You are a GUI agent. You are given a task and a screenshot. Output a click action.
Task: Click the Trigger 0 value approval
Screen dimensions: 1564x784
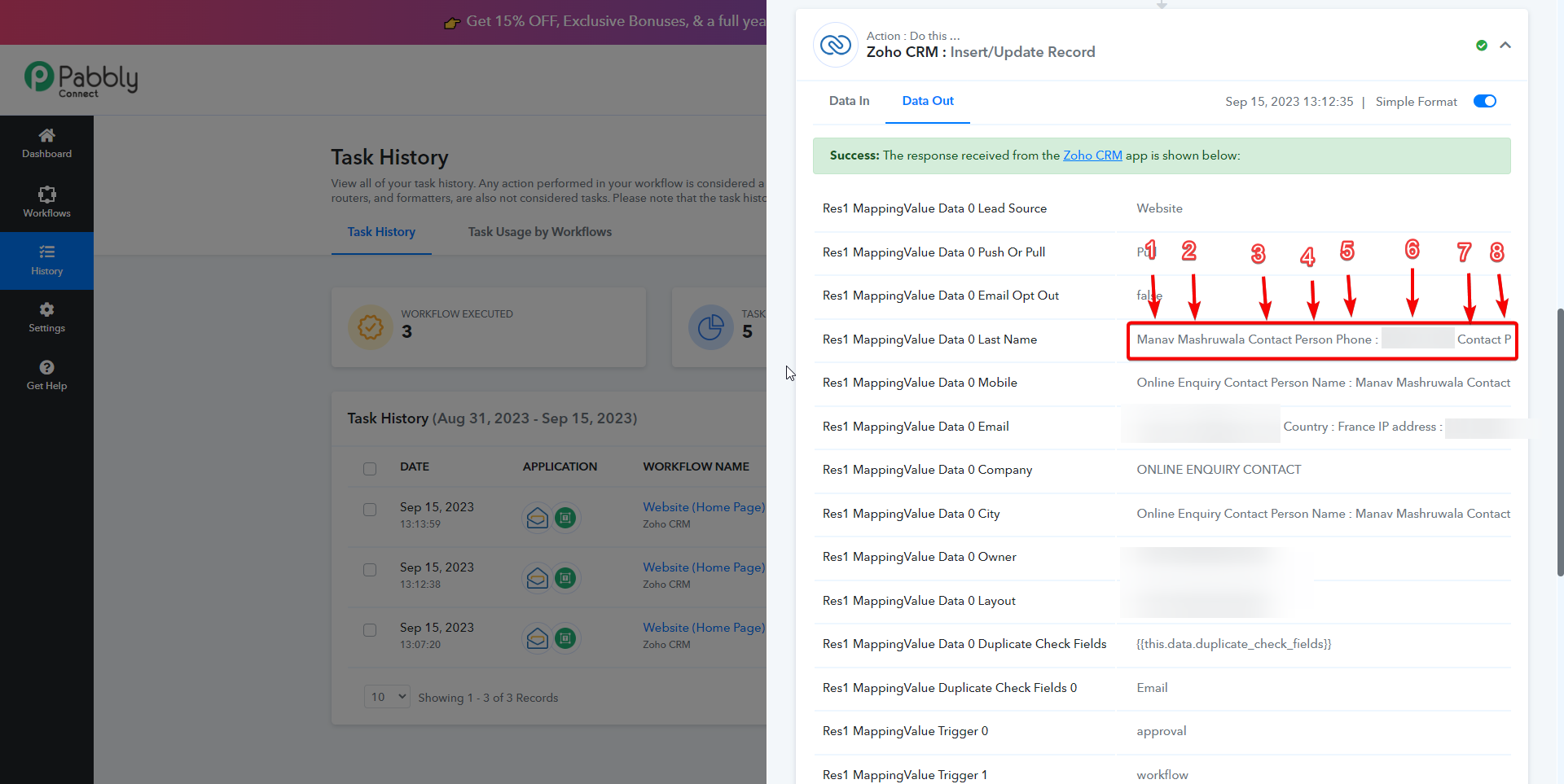pos(1162,732)
